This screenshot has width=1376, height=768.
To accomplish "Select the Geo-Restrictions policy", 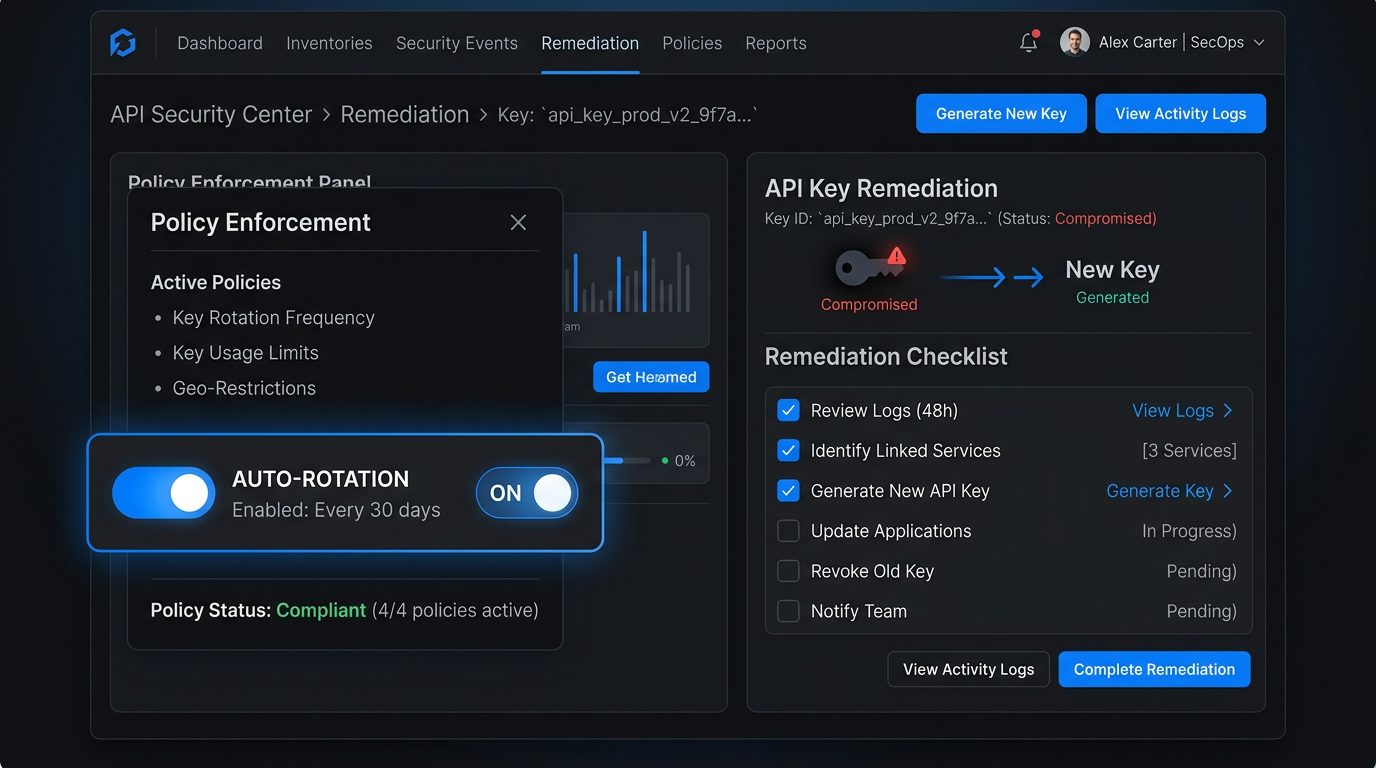I will pos(244,388).
